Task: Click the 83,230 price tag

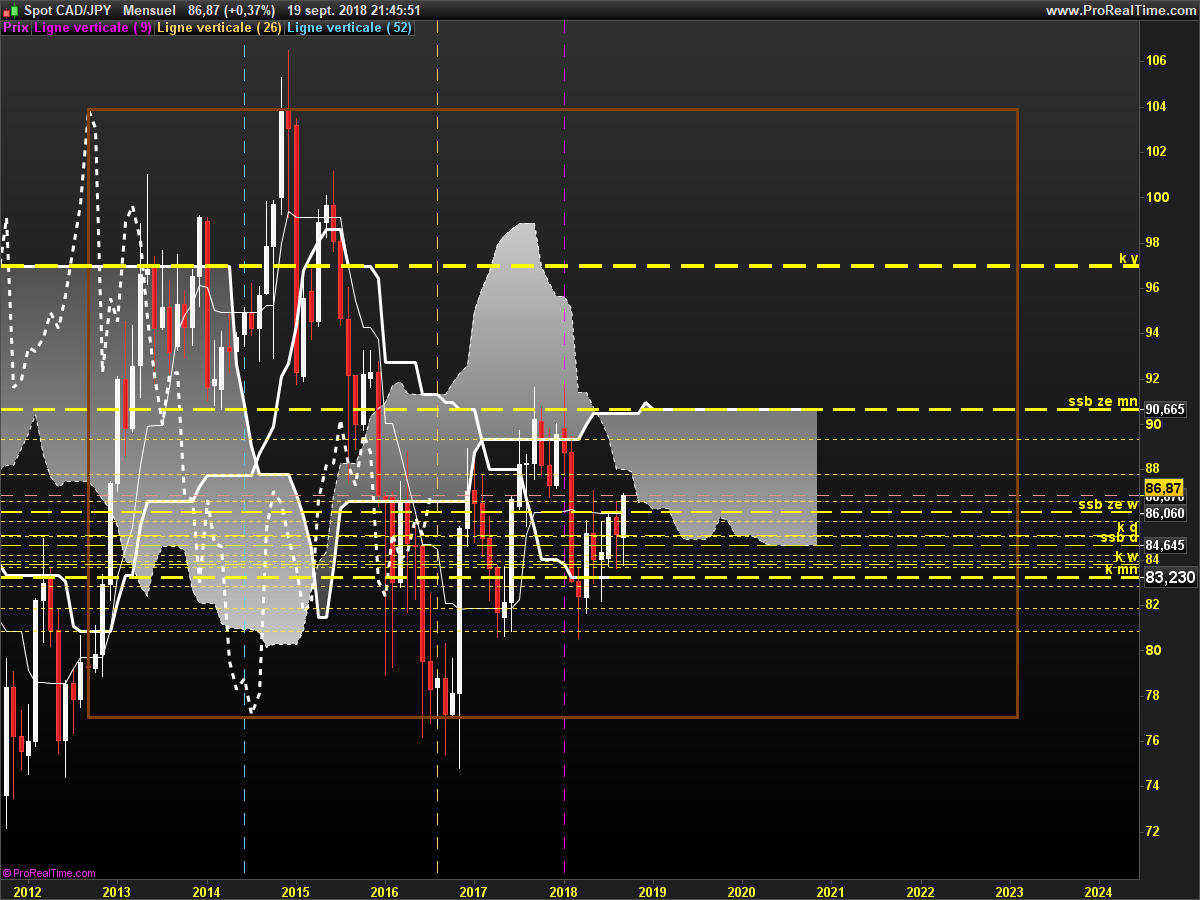Action: [x=1170, y=578]
